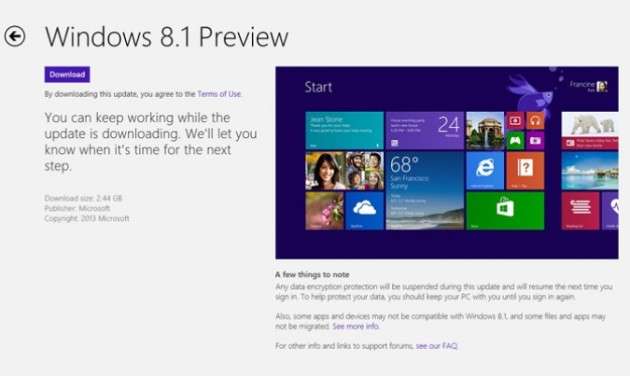Click the People photo collage tile
Image resolution: width=630 pixels, height=376 pixels.
pyautogui.click(x=344, y=171)
